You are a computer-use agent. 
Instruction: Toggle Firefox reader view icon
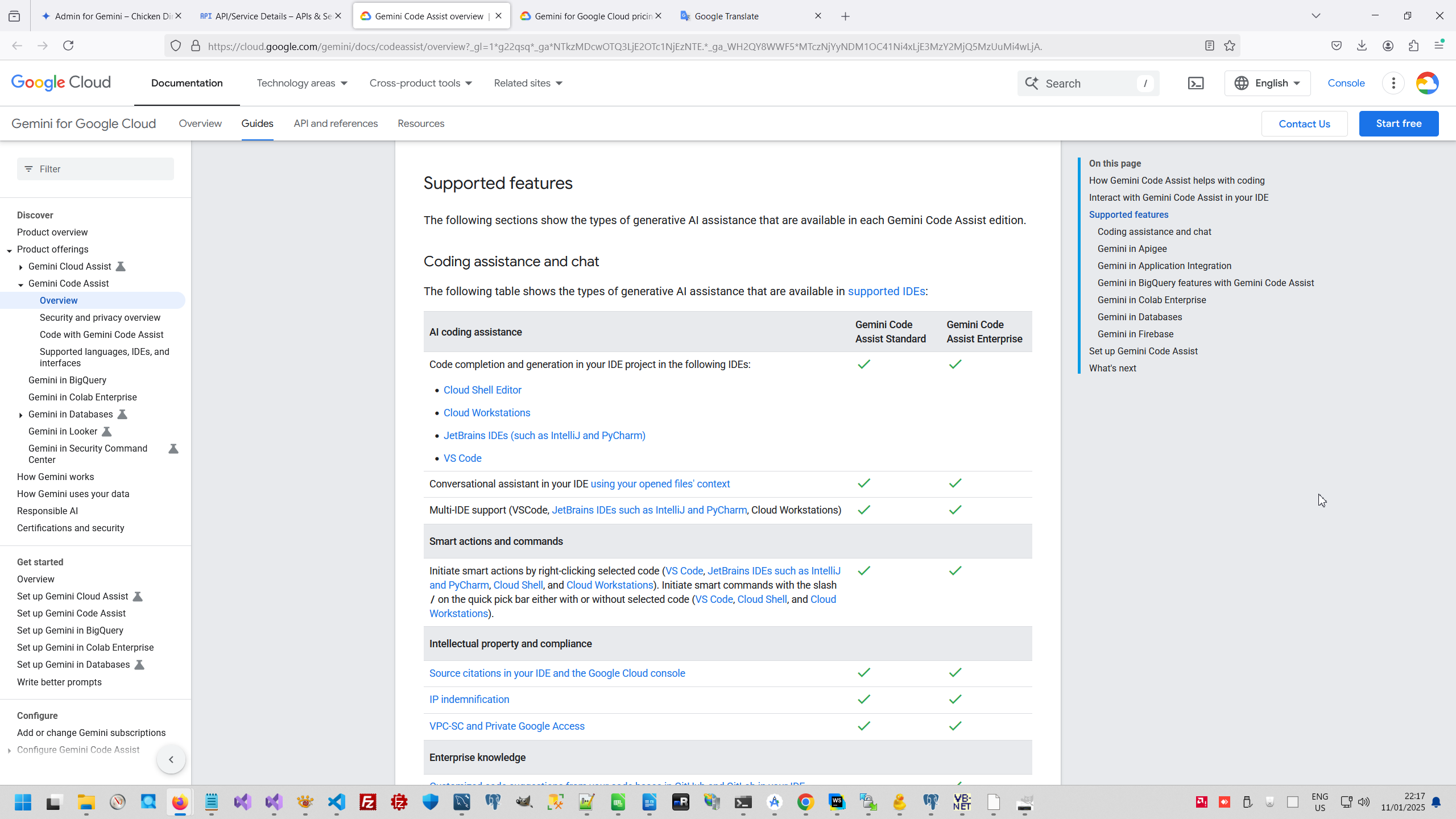click(x=1210, y=46)
